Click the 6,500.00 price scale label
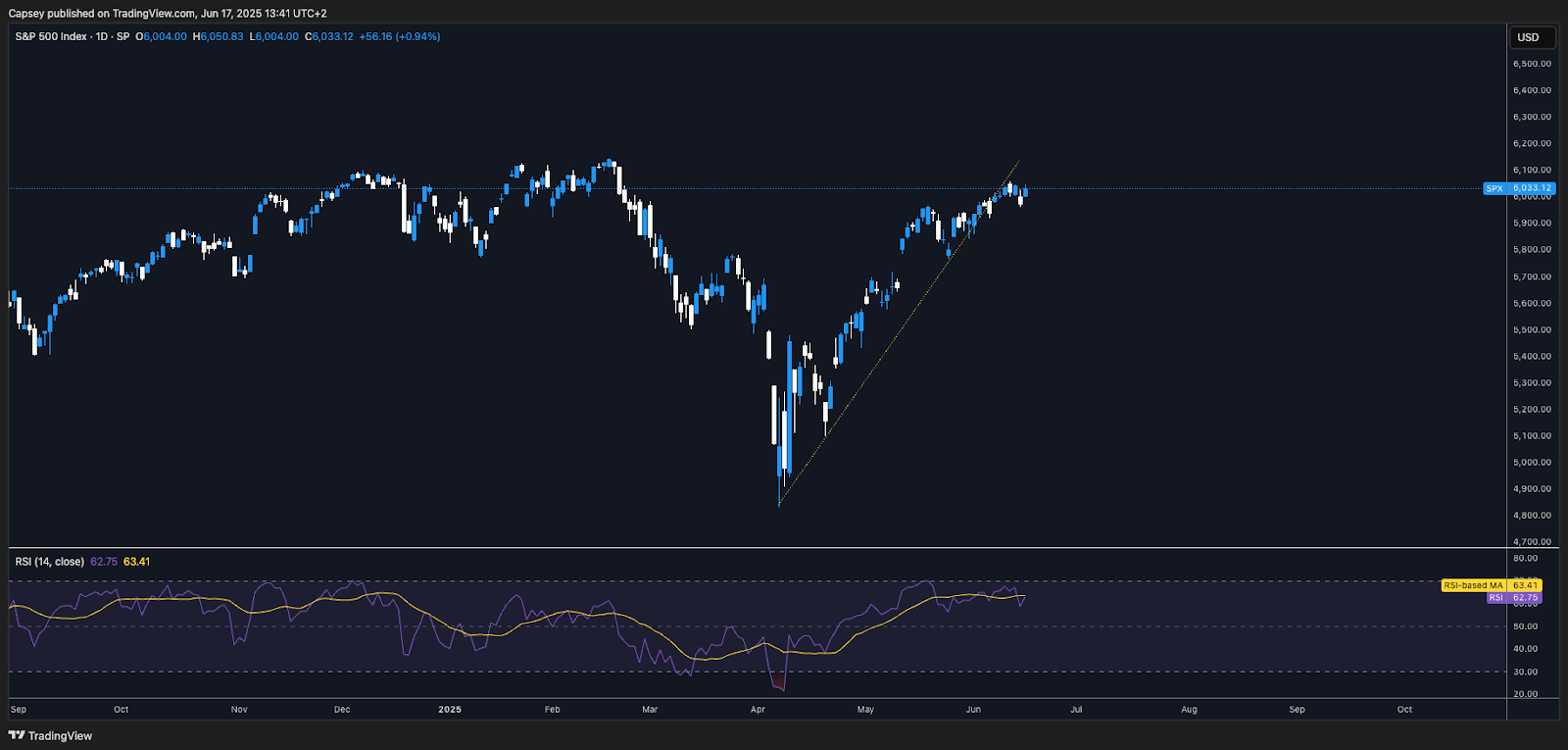The width and height of the screenshot is (1568, 750). (1532, 64)
